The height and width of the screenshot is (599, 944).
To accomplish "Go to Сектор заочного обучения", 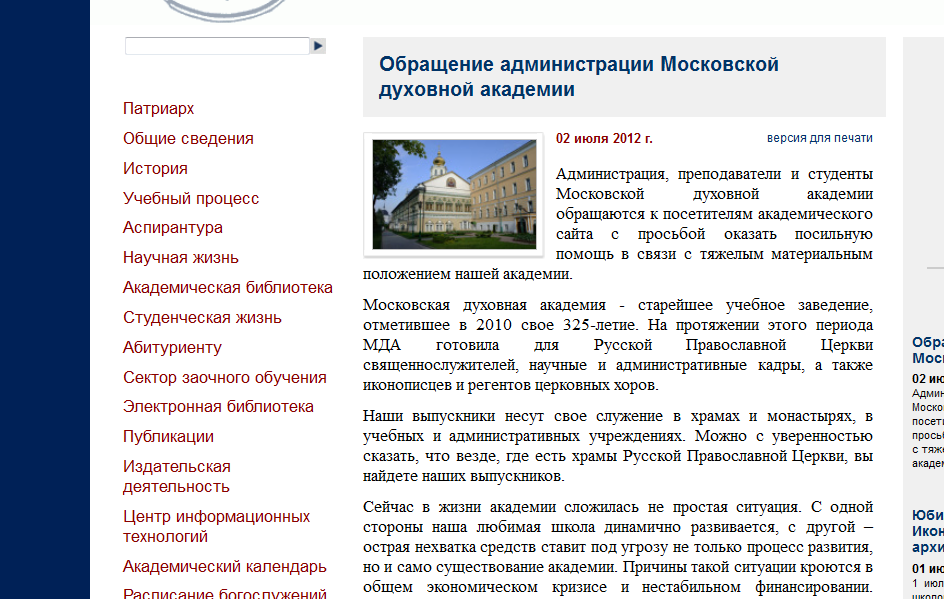I will click(225, 377).
